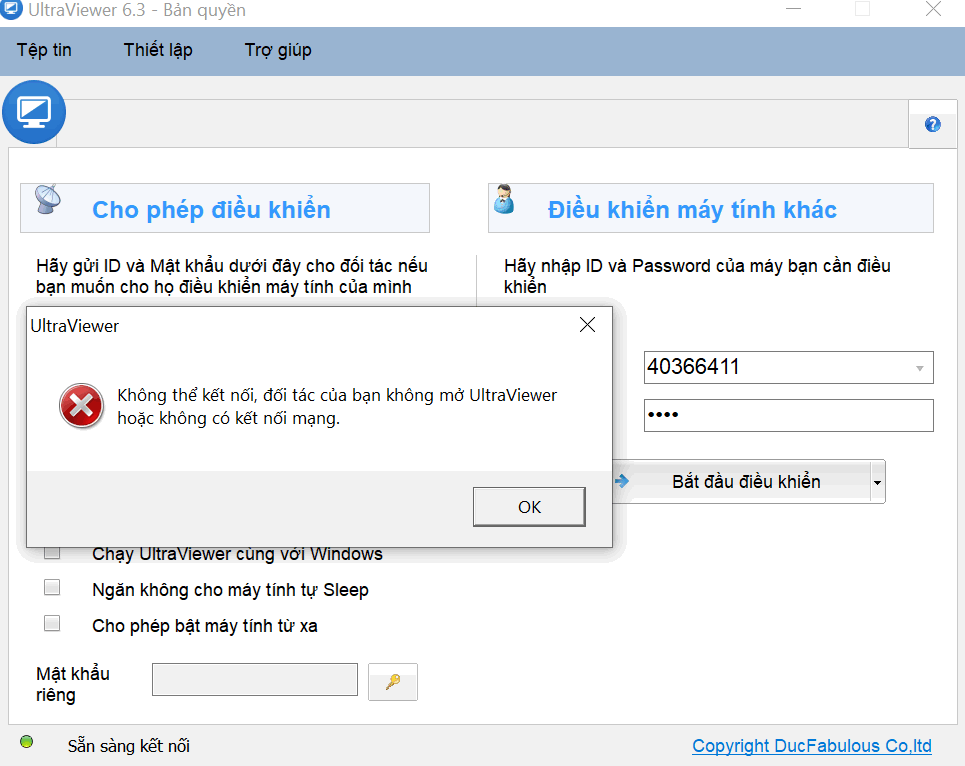Open Copyright DucFabulous Co,ltd link

click(812, 746)
